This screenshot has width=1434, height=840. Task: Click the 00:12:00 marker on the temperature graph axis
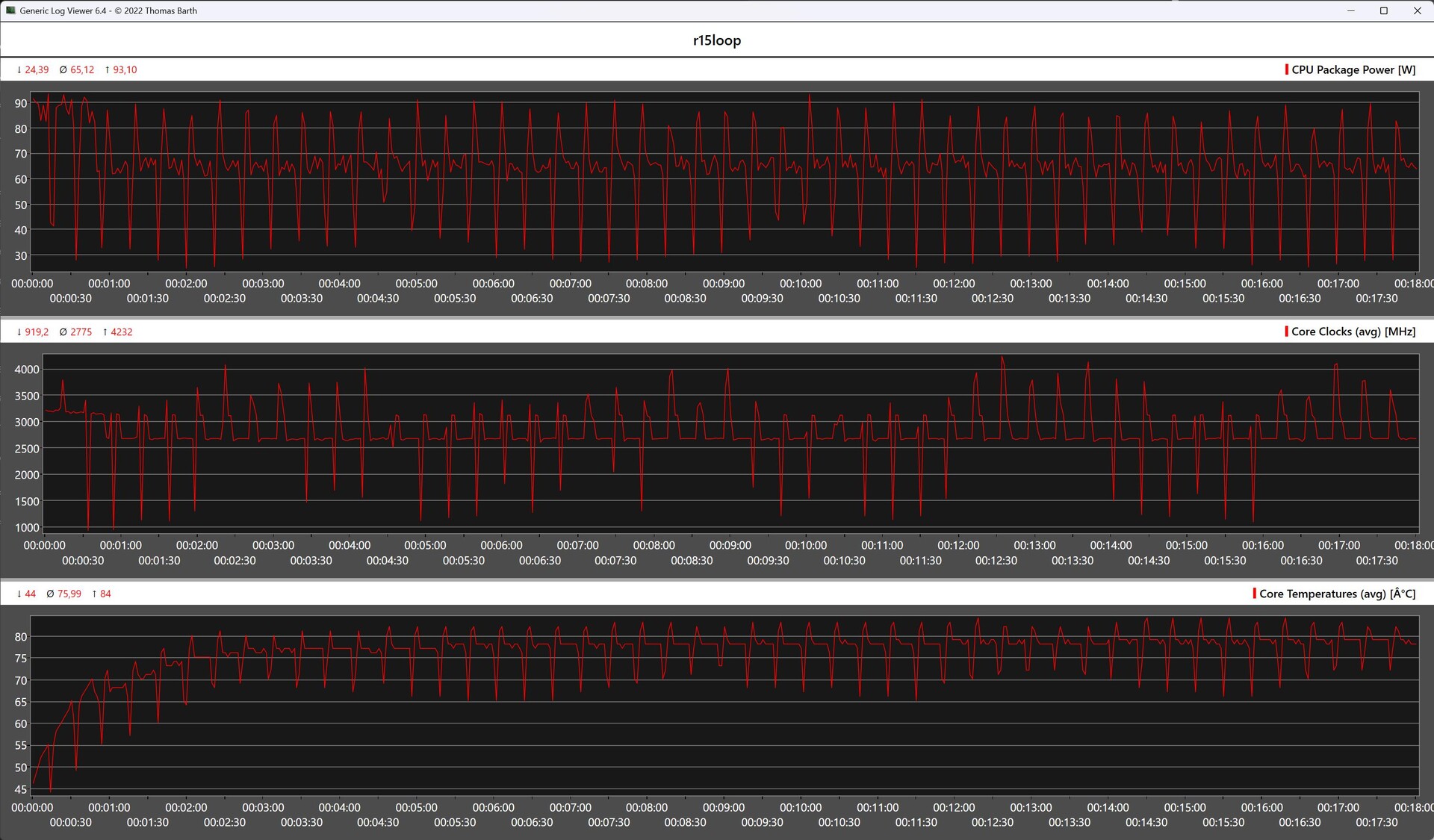point(954,808)
